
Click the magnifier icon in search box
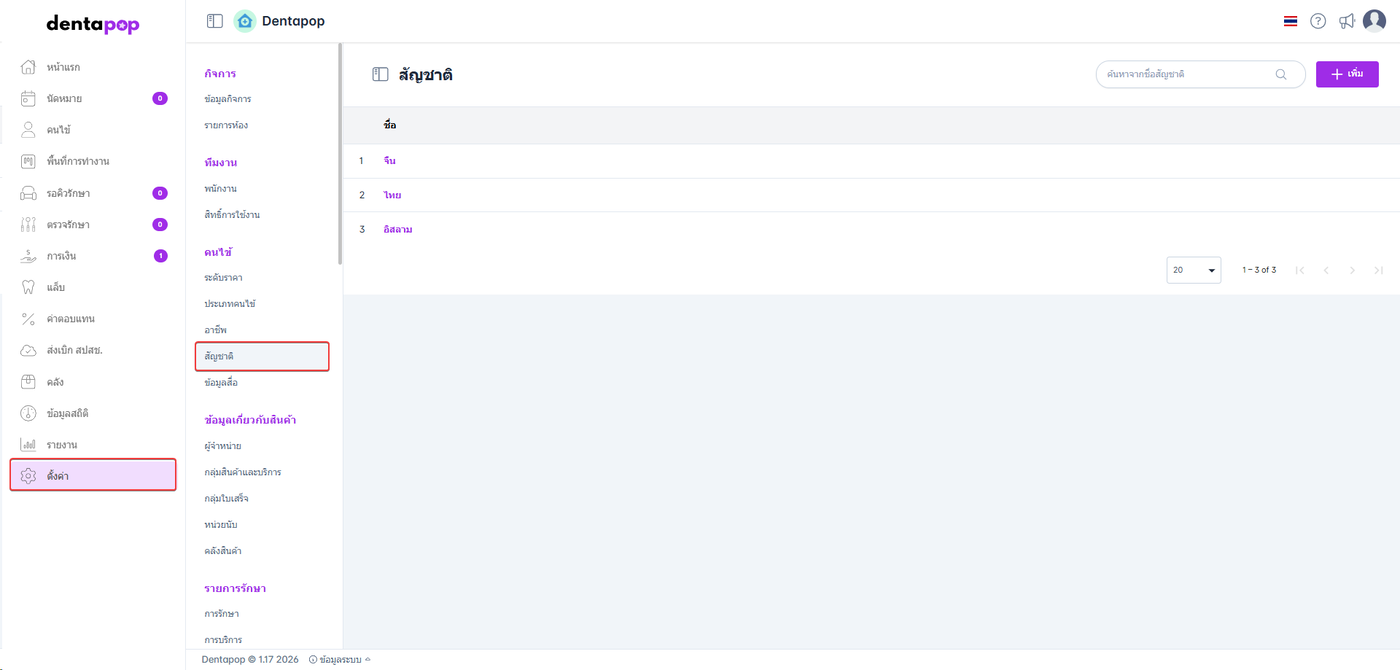point(1281,74)
